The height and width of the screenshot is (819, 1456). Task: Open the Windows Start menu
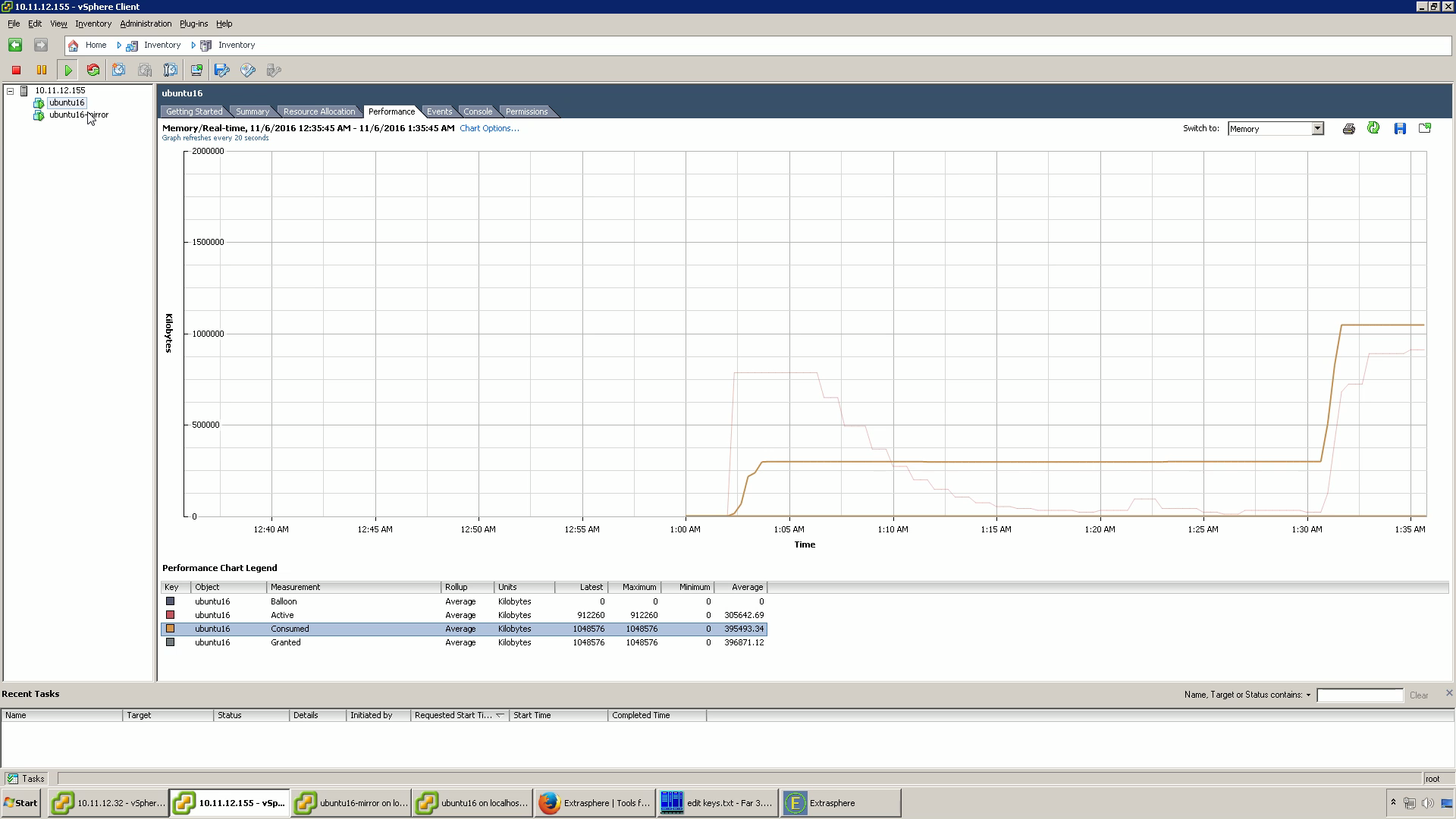pos(20,803)
